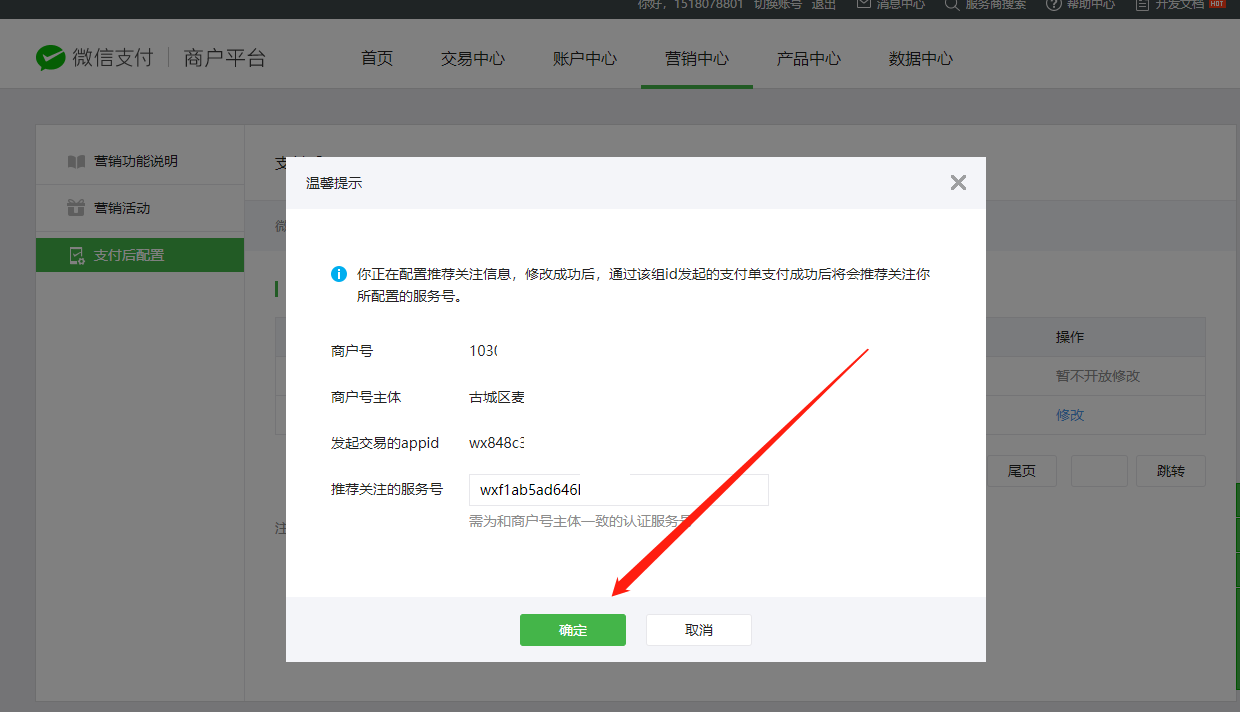Image resolution: width=1240 pixels, height=712 pixels.
Task: Click the envelope icon for 消息中心
Action: [x=864, y=5]
